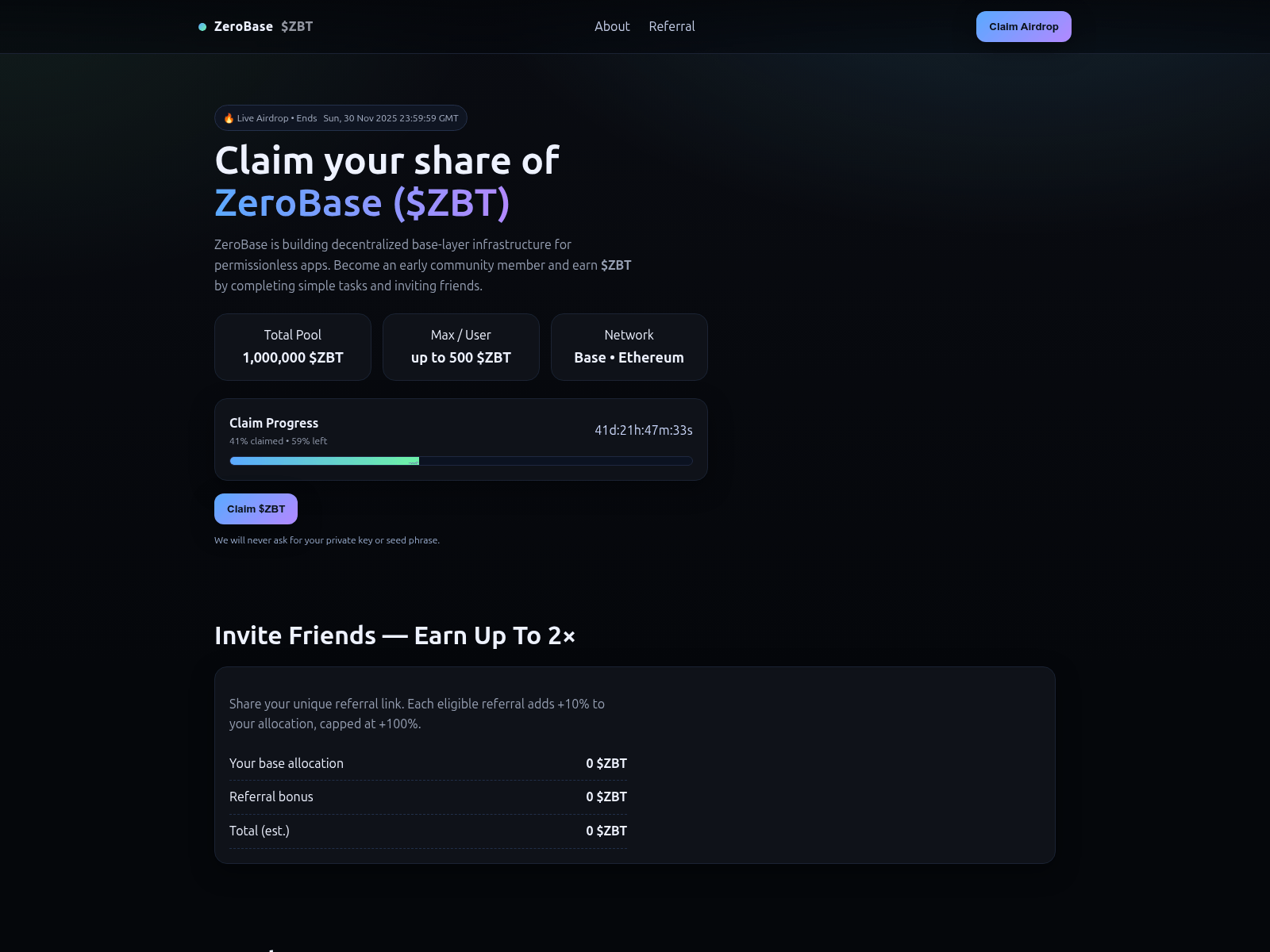This screenshot has height=952, width=1270.
Task: Open the Referral nav link
Action: pos(672,26)
